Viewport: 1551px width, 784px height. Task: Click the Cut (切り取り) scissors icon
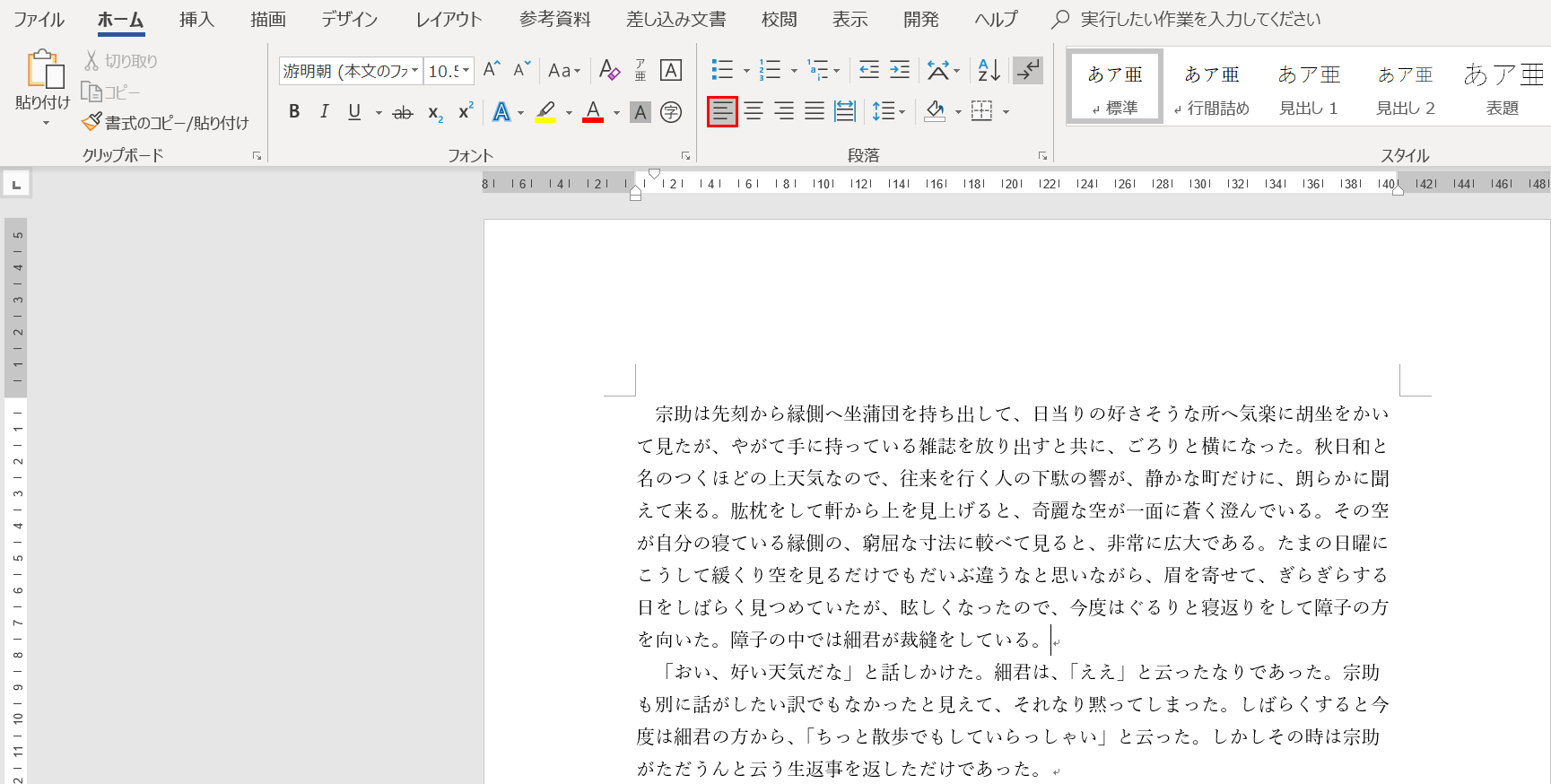(91, 61)
